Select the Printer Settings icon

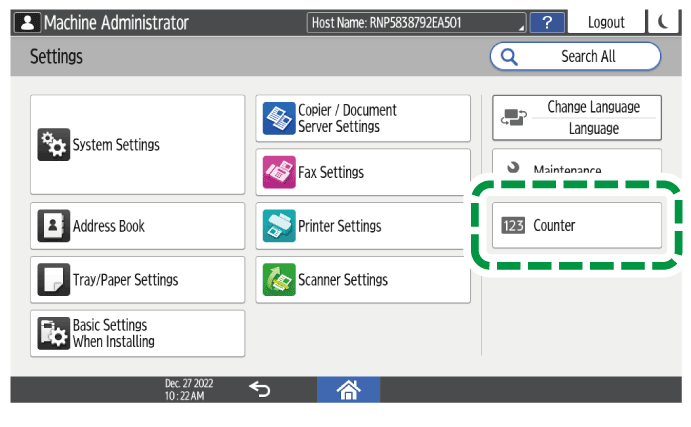[277, 226]
